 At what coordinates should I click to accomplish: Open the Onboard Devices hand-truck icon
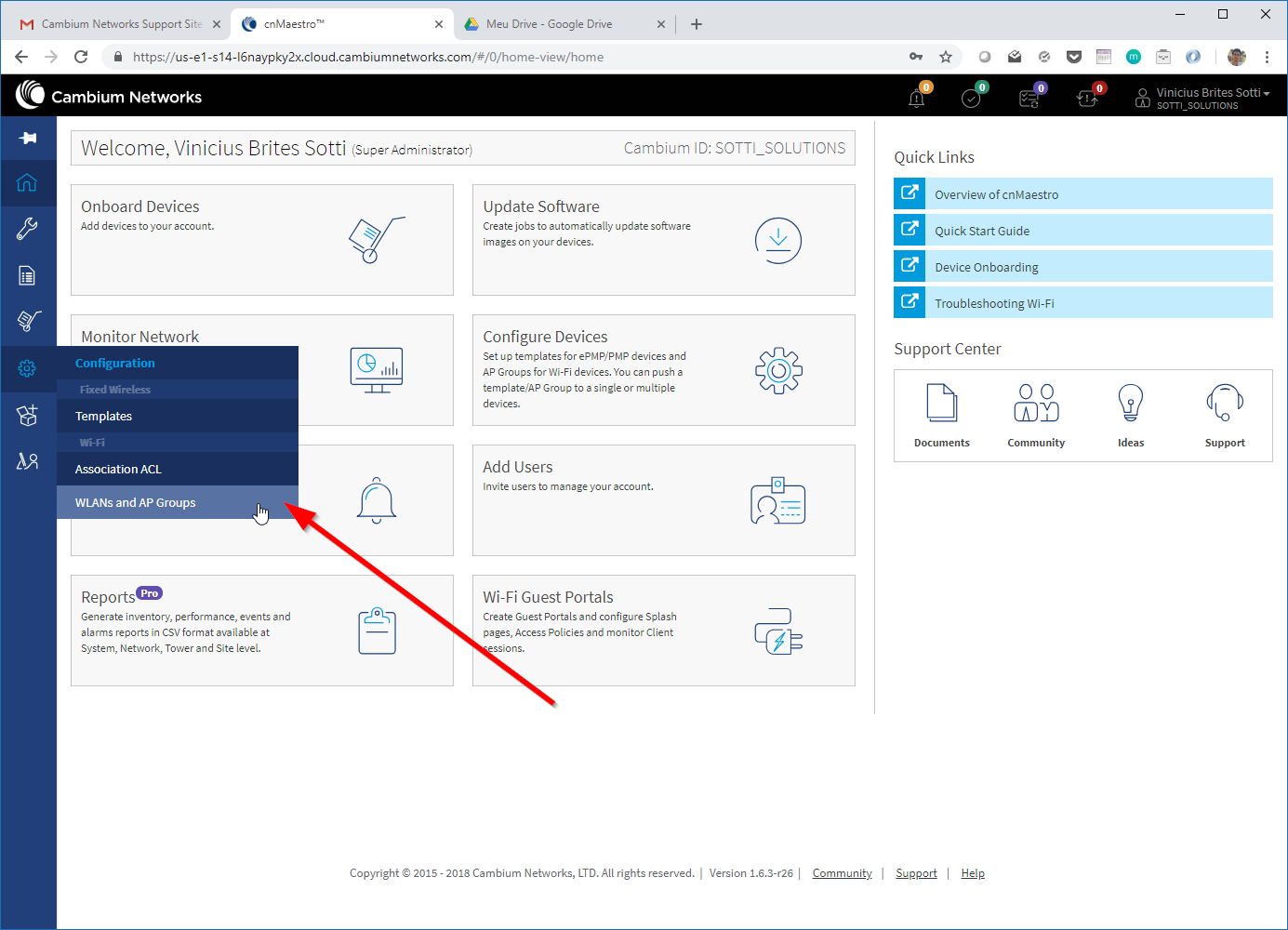coord(377,240)
